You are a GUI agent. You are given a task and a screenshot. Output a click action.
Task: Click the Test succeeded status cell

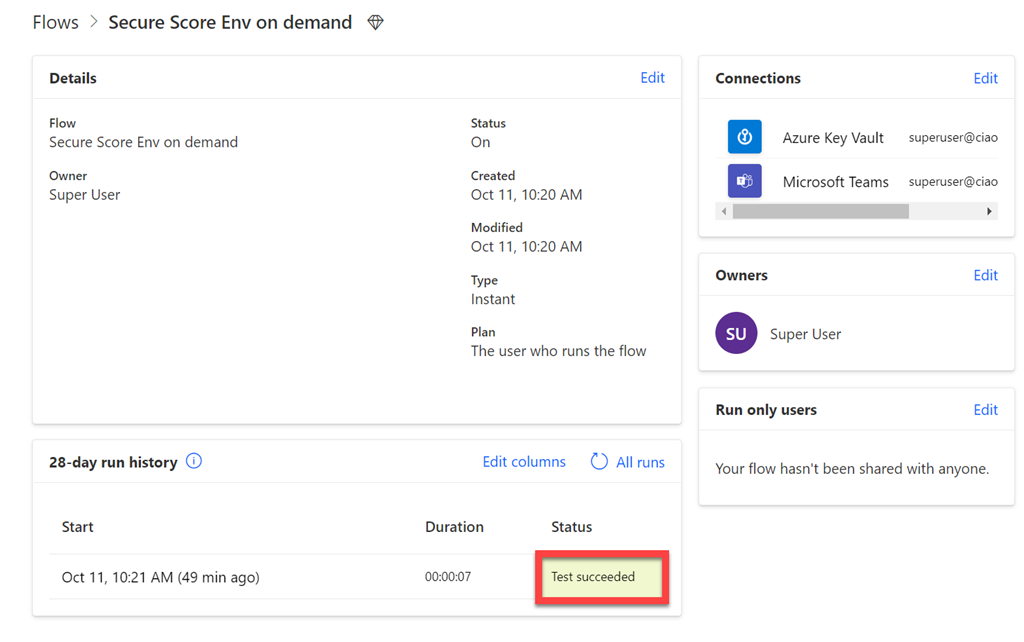click(x=601, y=577)
